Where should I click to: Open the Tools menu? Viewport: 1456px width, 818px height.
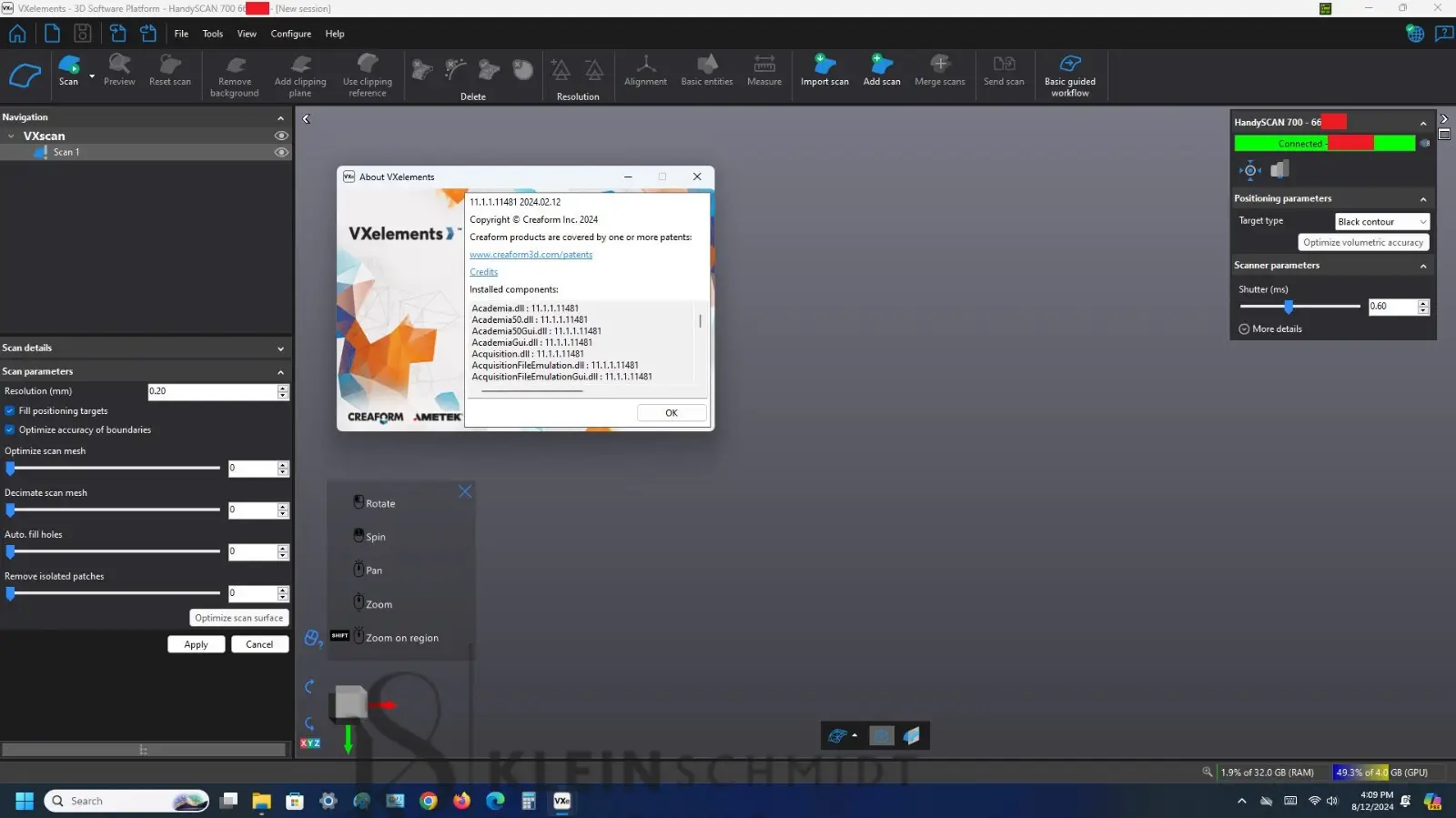click(212, 34)
